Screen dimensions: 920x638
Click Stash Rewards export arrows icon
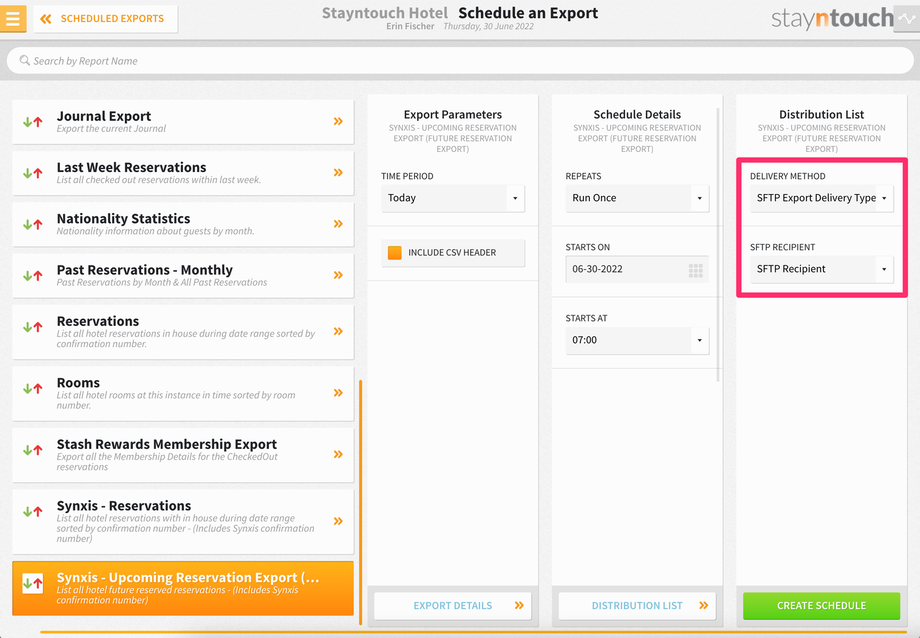(x=33, y=450)
